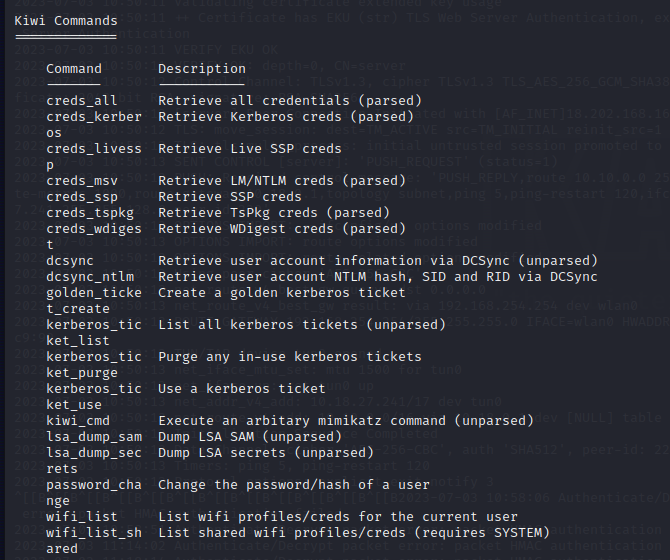Click the kiwi_cmd command name
This screenshot has width=670, height=560.
point(78,421)
